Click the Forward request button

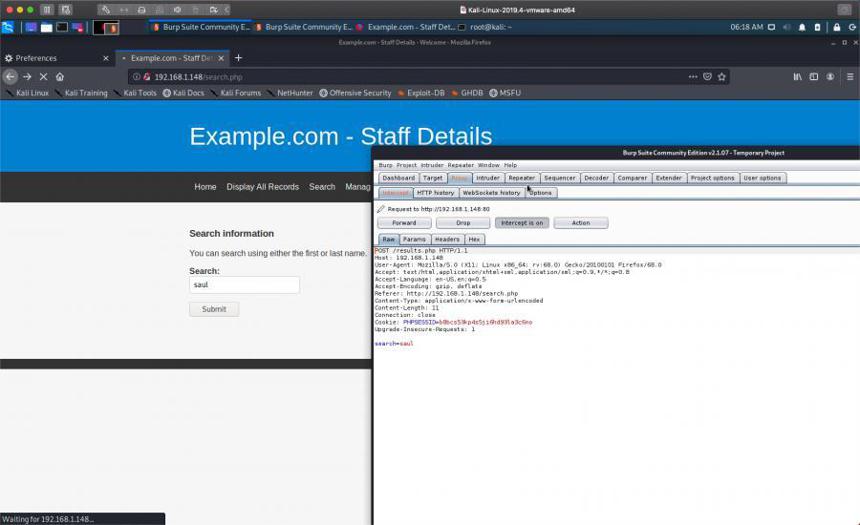point(404,223)
